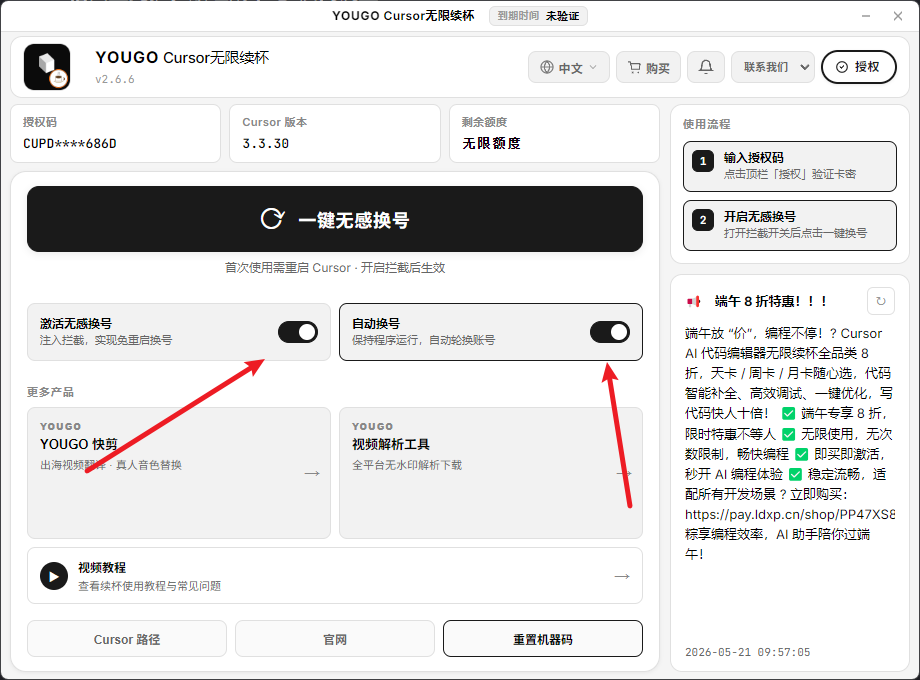Click the megaphone icon beside 端午 8 折特惠
This screenshot has width=920, height=680.
(x=694, y=302)
